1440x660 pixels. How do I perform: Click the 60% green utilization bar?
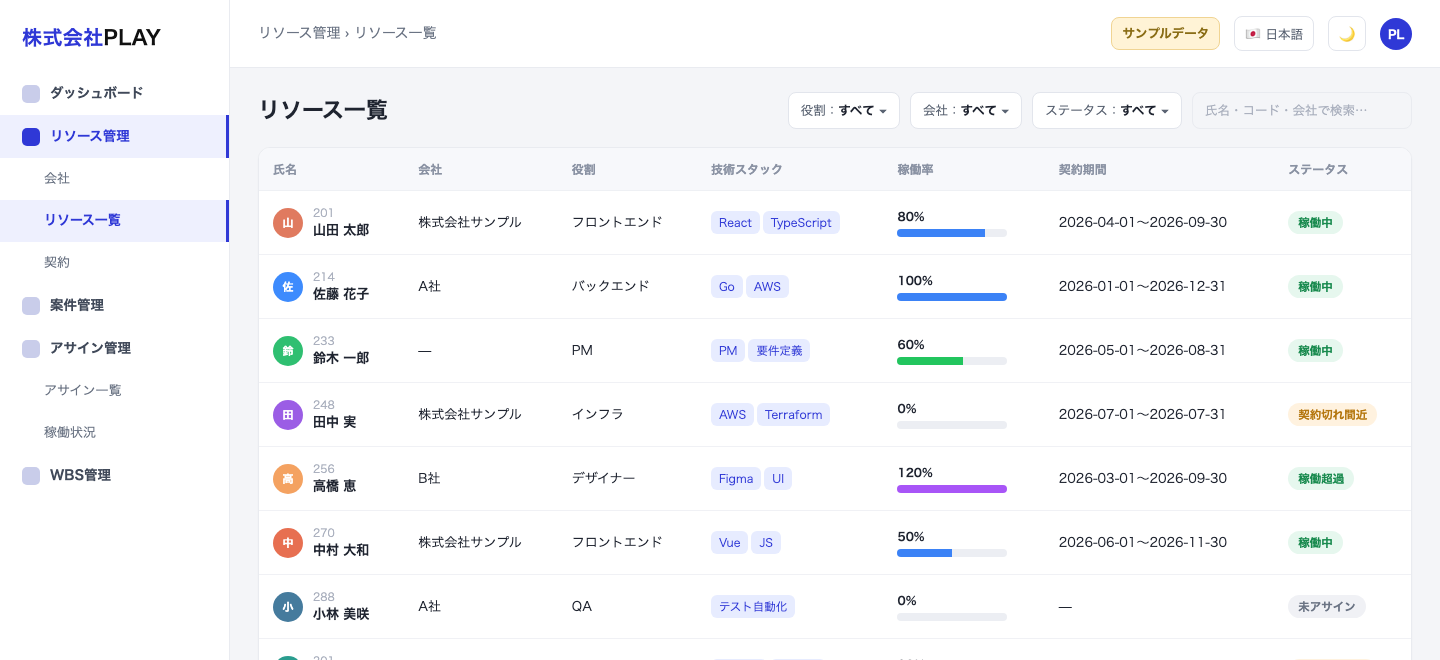click(x=952, y=361)
